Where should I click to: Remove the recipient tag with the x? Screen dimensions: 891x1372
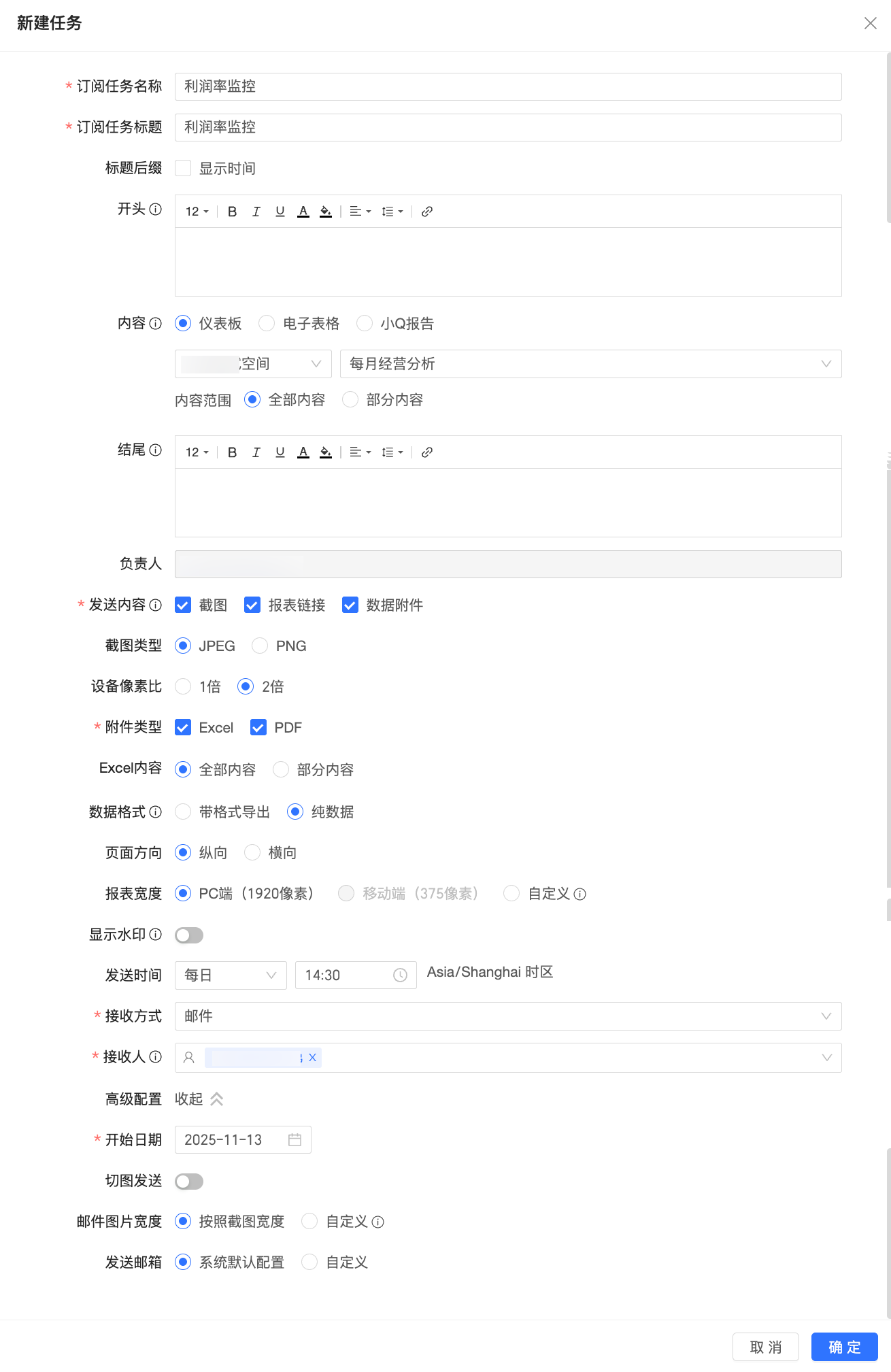[312, 1057]
